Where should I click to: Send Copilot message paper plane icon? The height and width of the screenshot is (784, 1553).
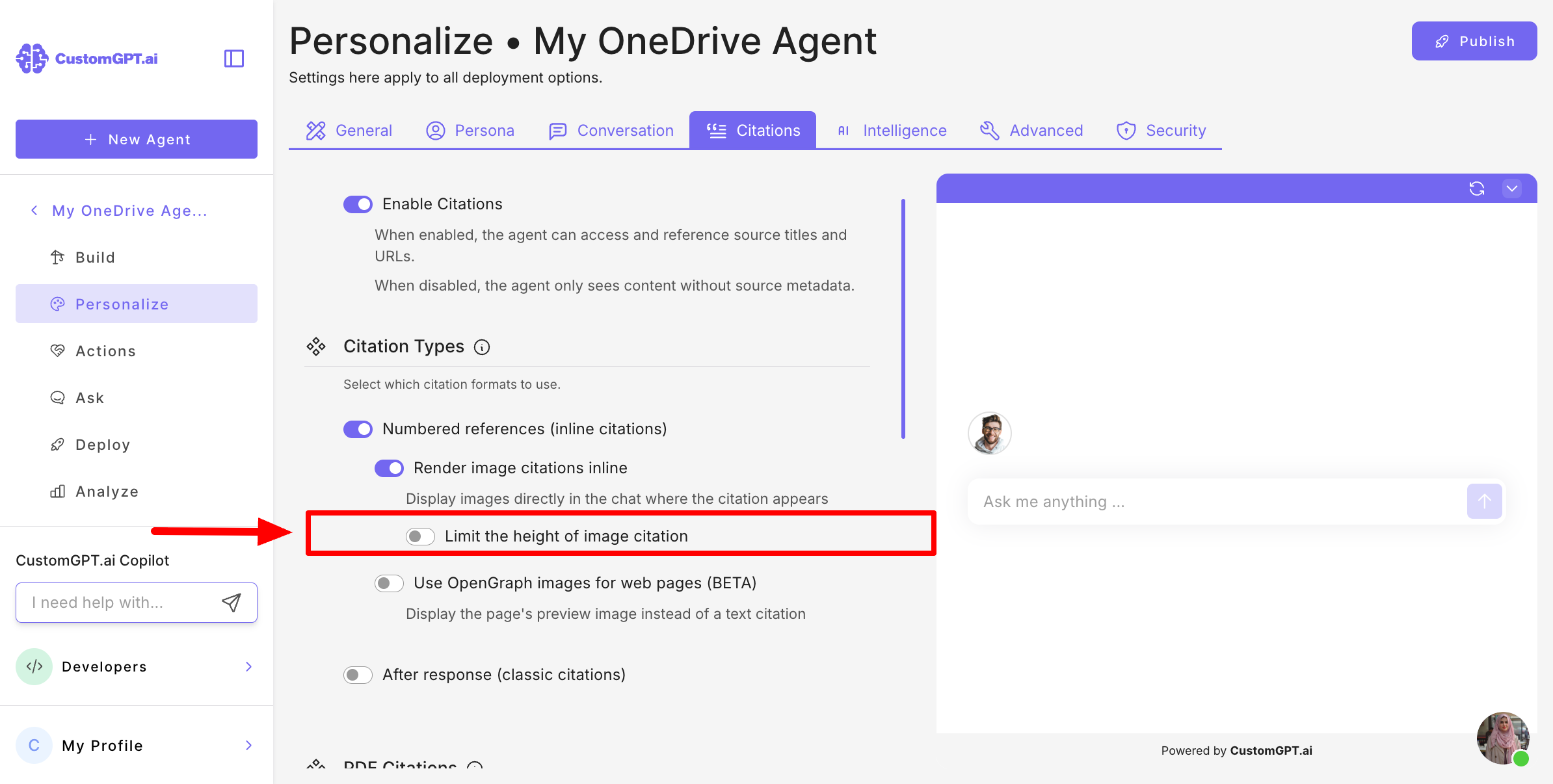231,603
